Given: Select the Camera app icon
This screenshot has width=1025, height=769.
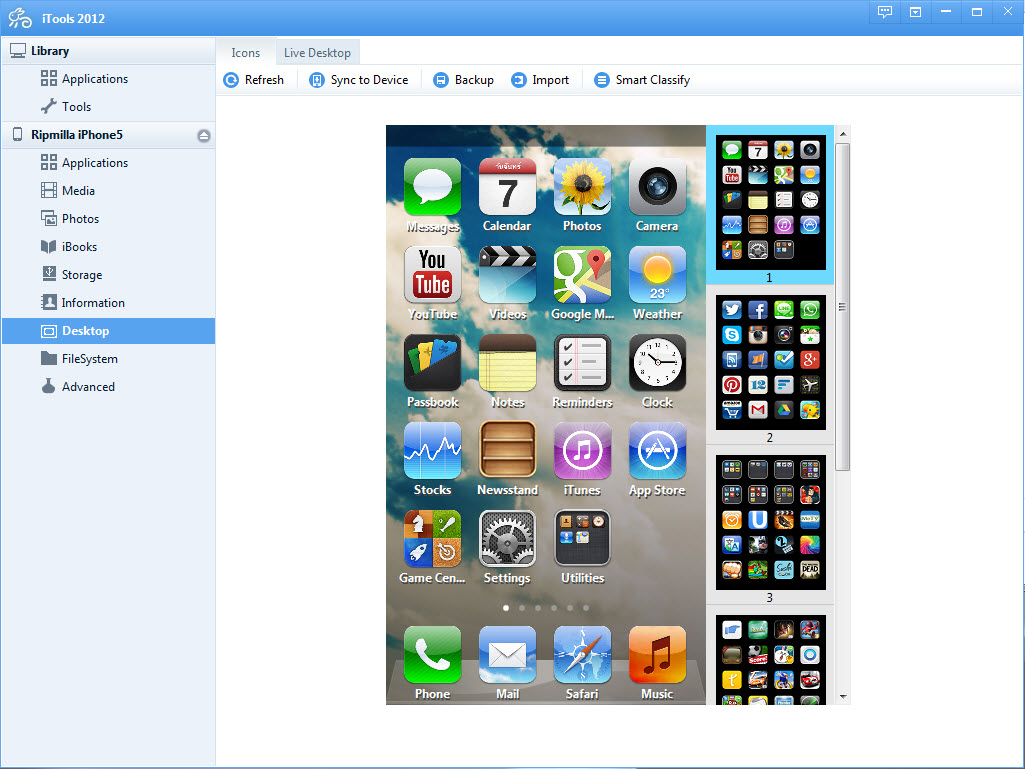Looking at the screenshot, I should point(657,187).
